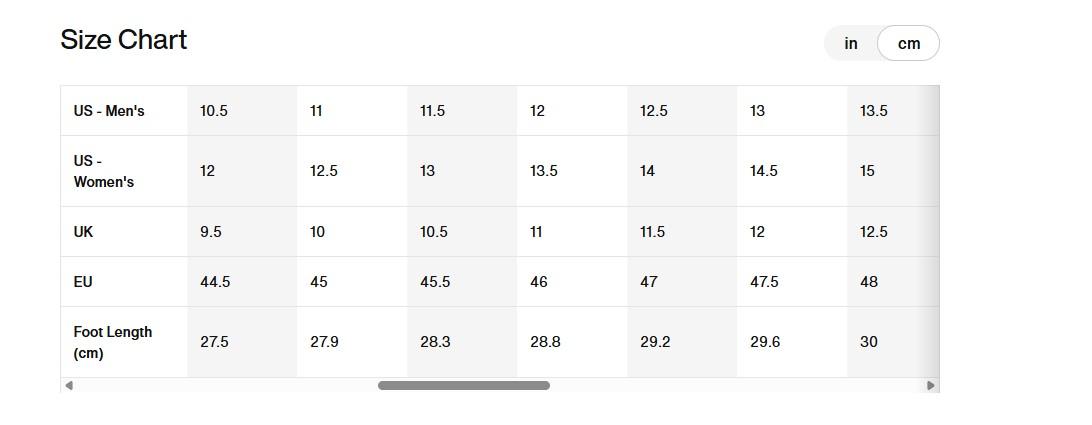Select the US - Men's row header
The width and height of the screenshot is (1092, 425).
pyautogui.click(x=109, y=111)
